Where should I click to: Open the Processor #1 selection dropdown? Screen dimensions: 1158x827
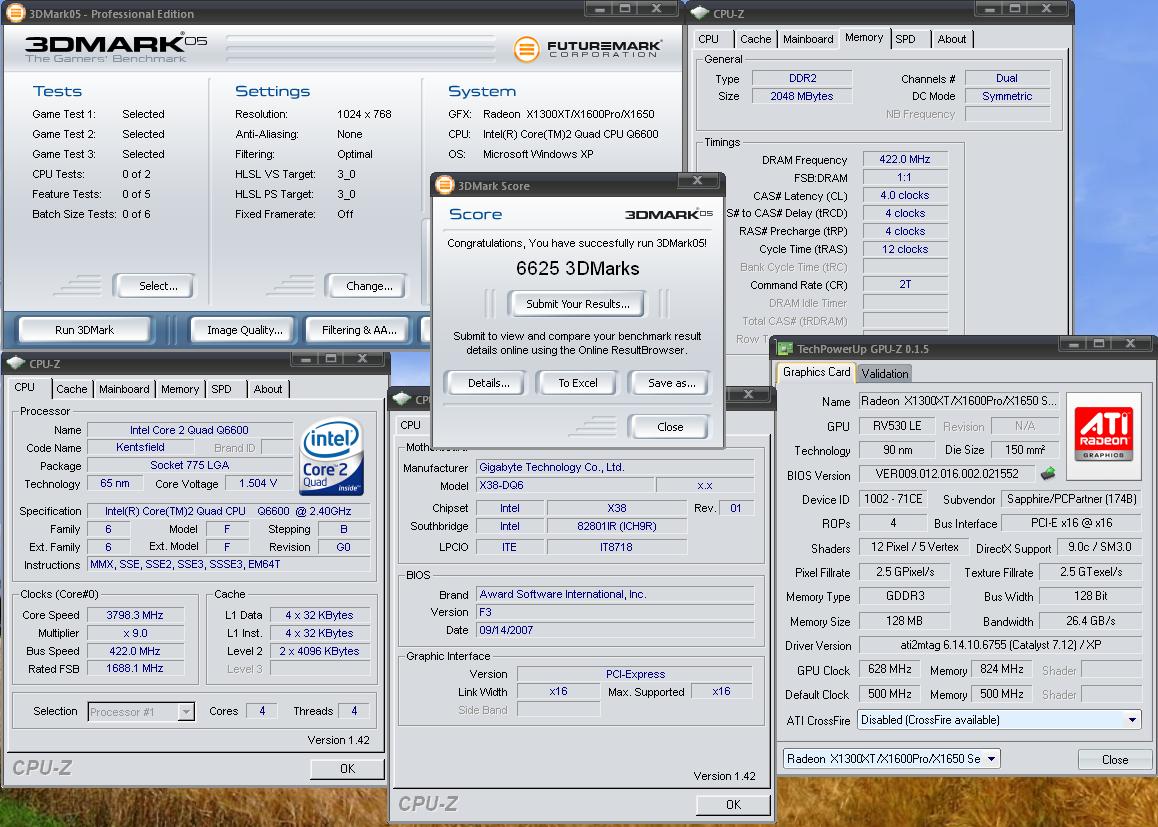tap(140, 712)
